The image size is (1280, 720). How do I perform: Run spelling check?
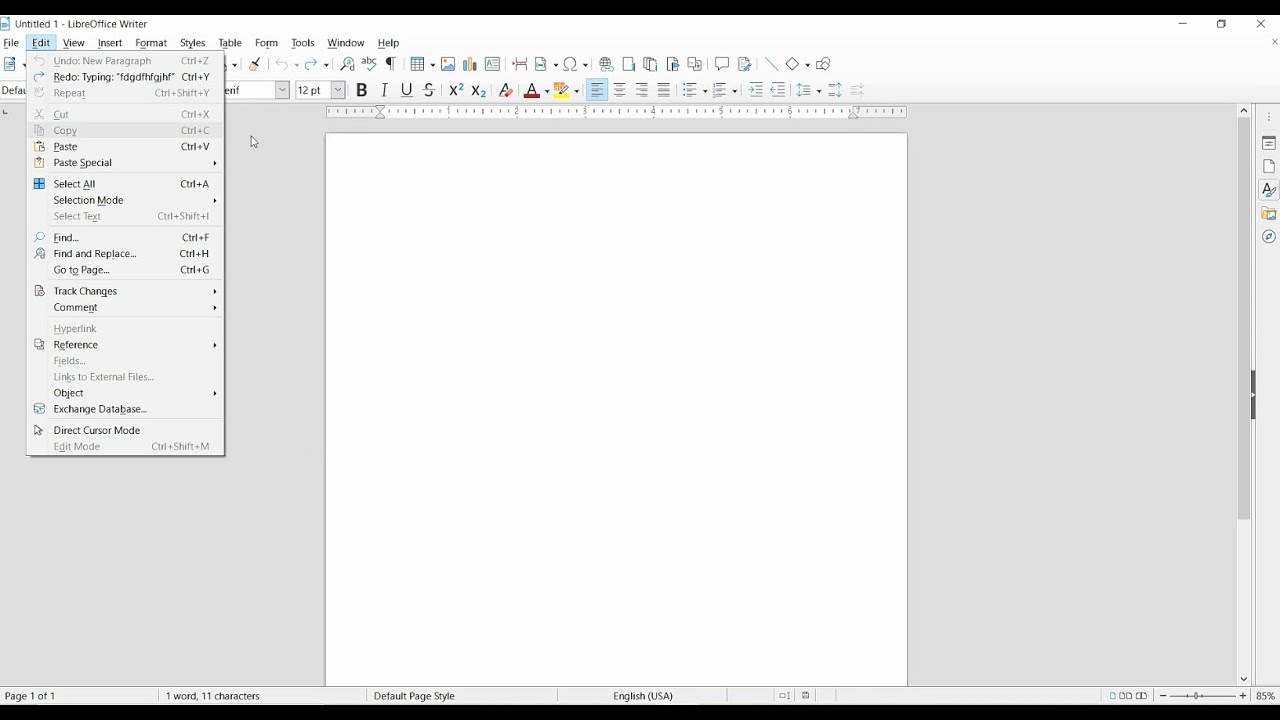point(369,64)
